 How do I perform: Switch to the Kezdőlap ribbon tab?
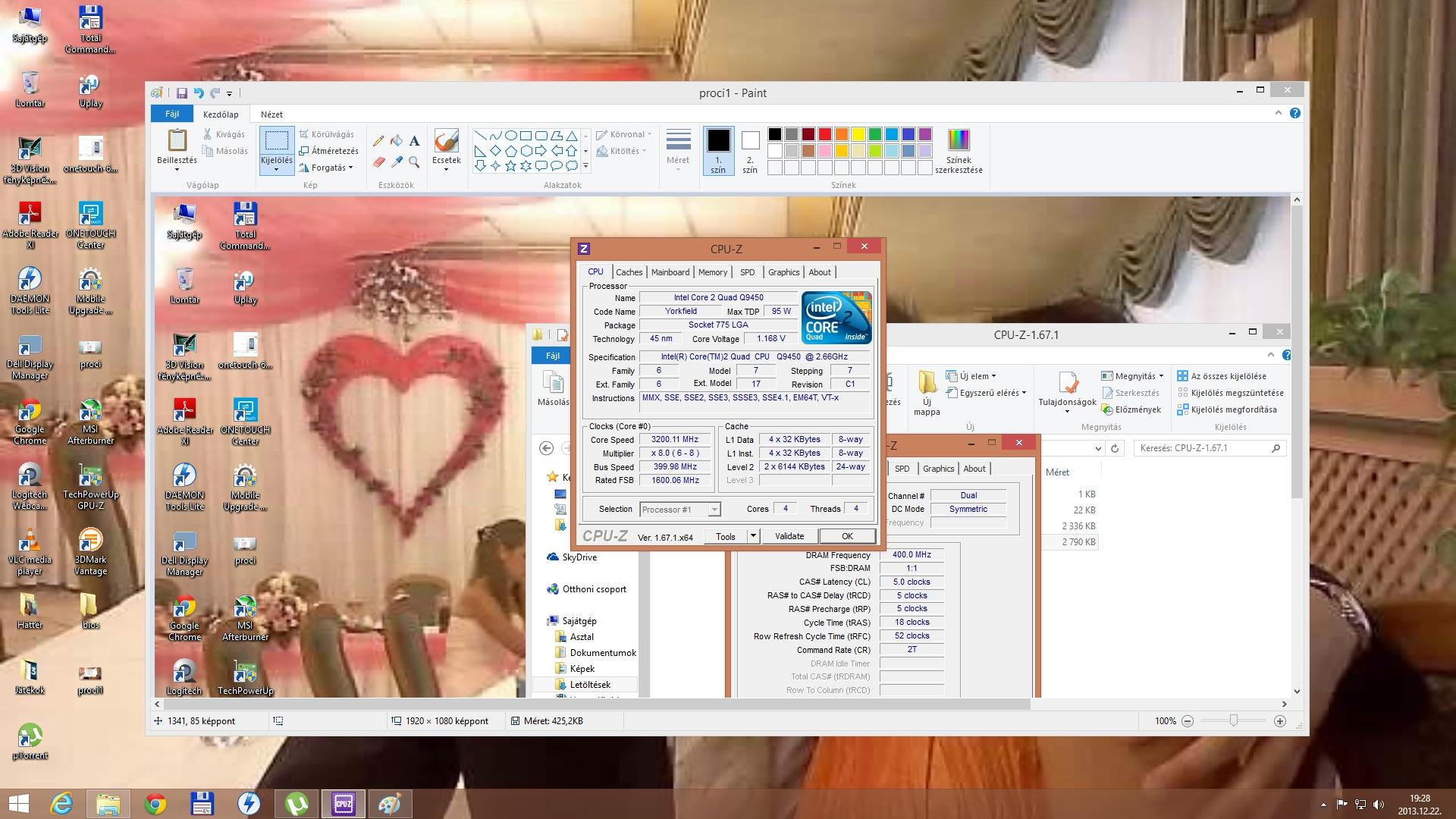click(221, 115)
